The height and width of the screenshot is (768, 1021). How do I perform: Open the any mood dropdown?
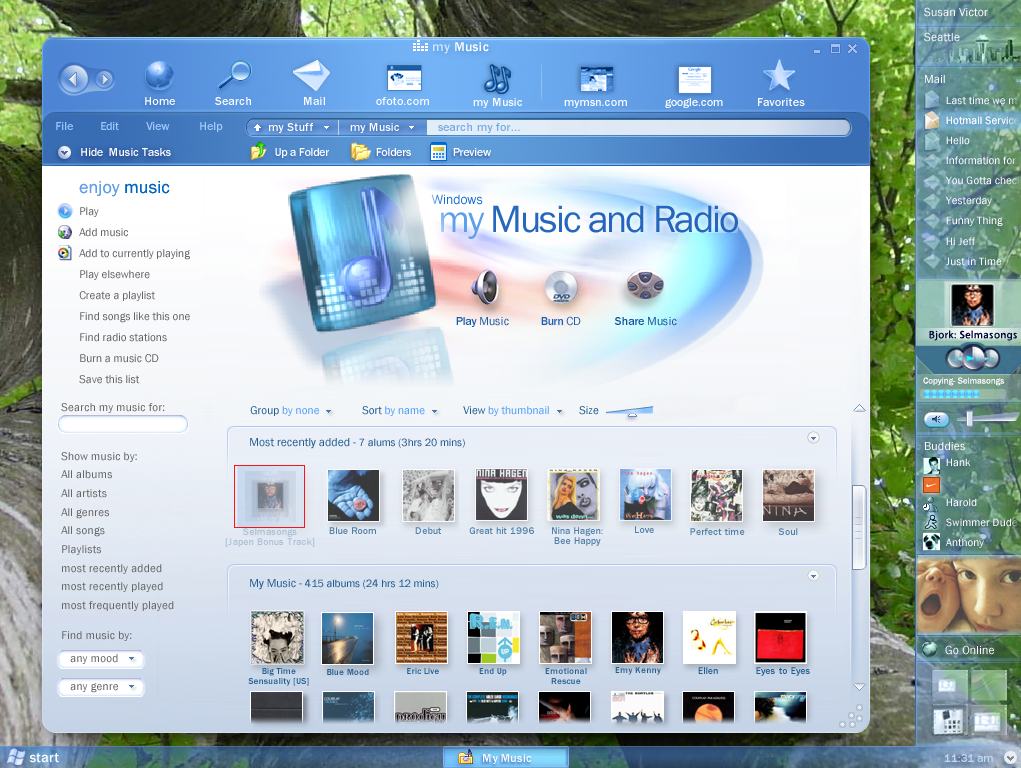click(x=101, y=659)
